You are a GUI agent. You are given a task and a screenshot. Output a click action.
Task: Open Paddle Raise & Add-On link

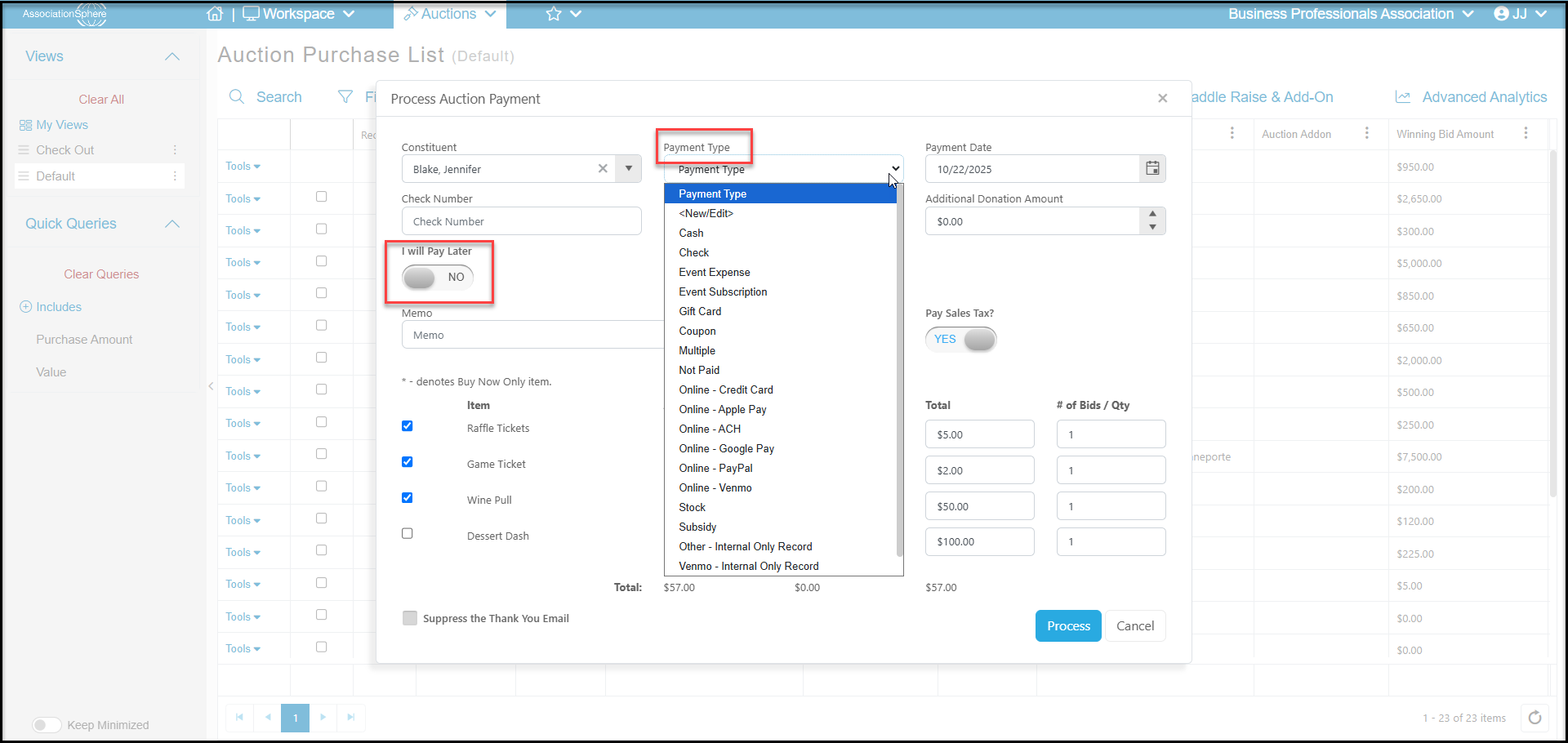pos(1263,97)
